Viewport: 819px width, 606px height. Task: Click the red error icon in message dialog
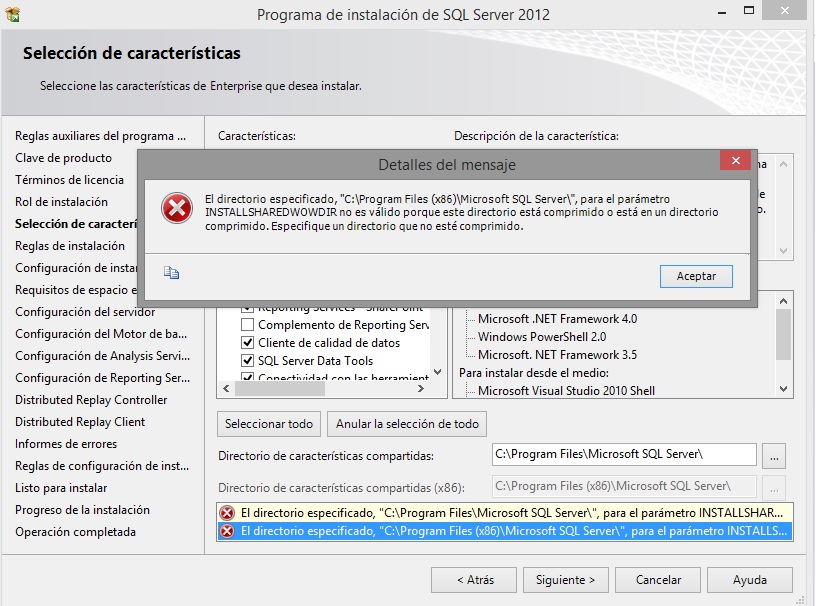pyautogui.click(x=177, y=208)
